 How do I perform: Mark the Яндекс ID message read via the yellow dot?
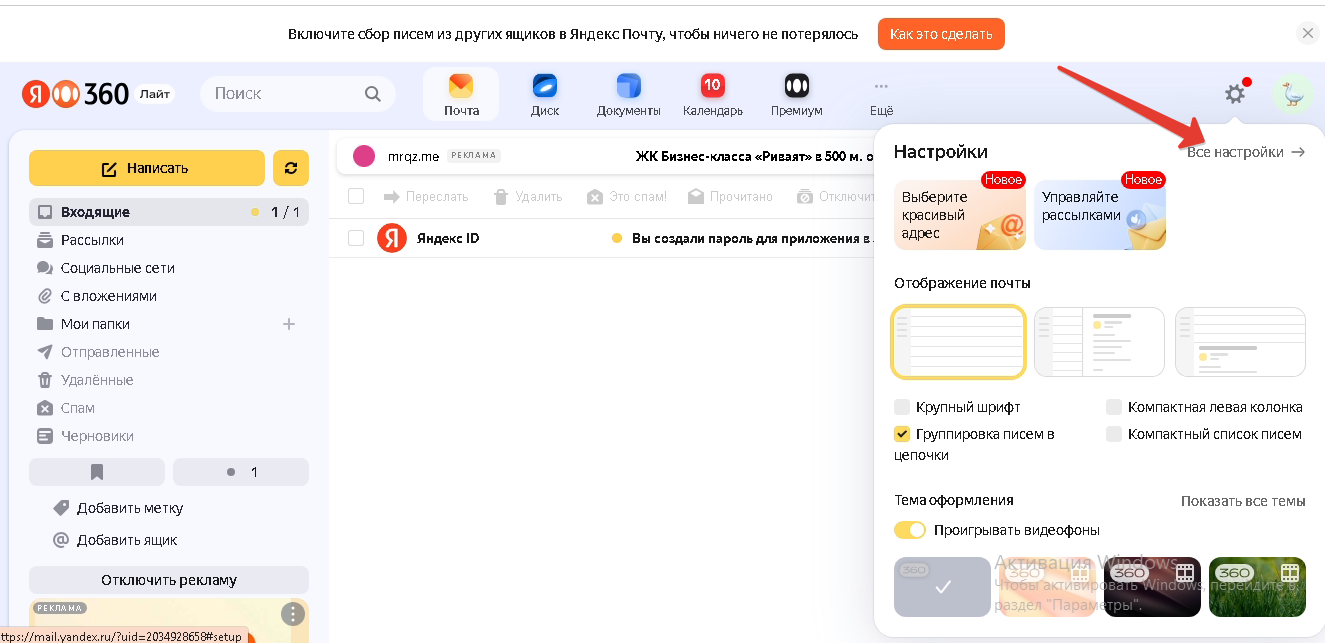coord(617,239)
